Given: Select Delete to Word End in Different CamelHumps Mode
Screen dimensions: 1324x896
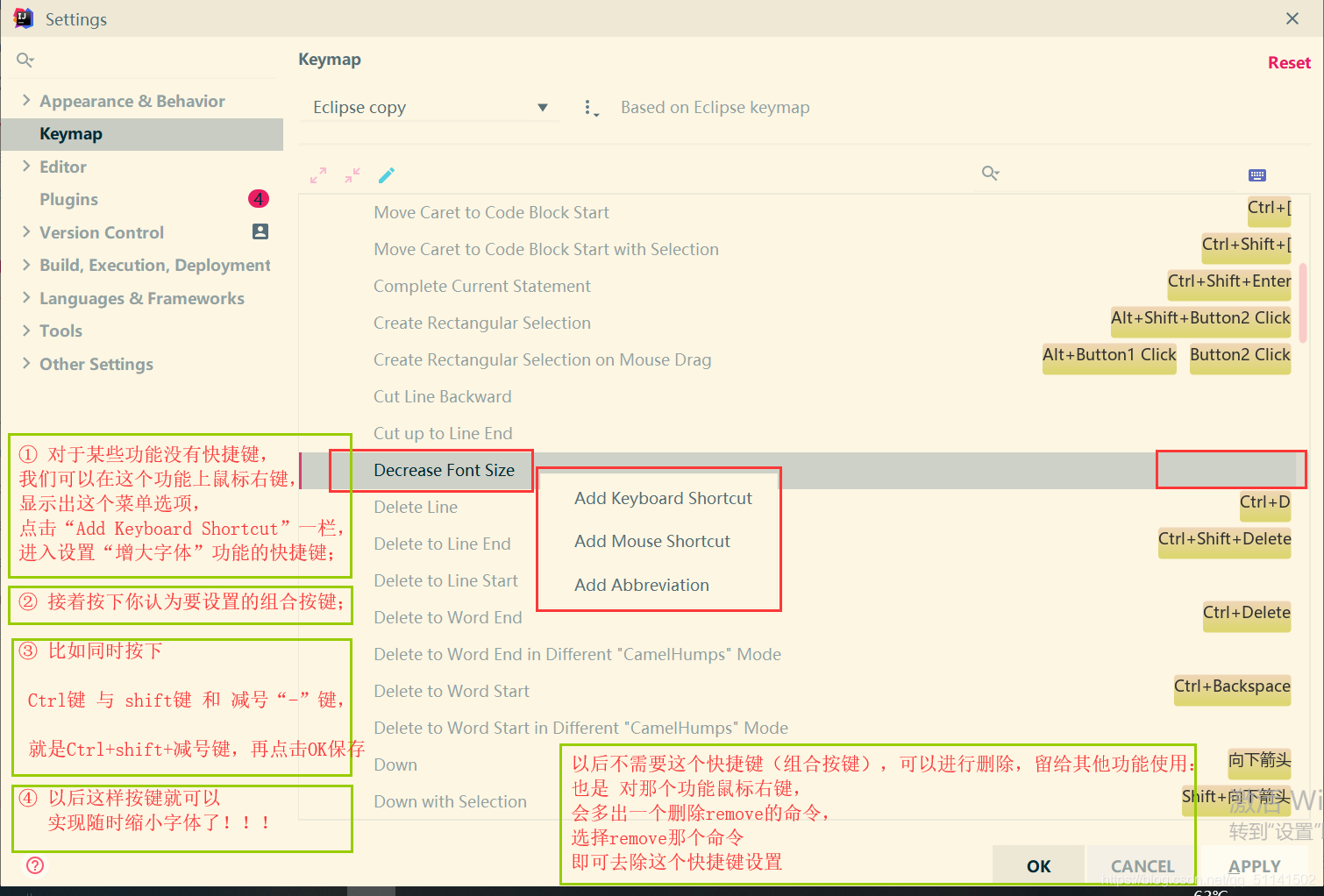Looking at the screenshot, I should coord(577,654).
